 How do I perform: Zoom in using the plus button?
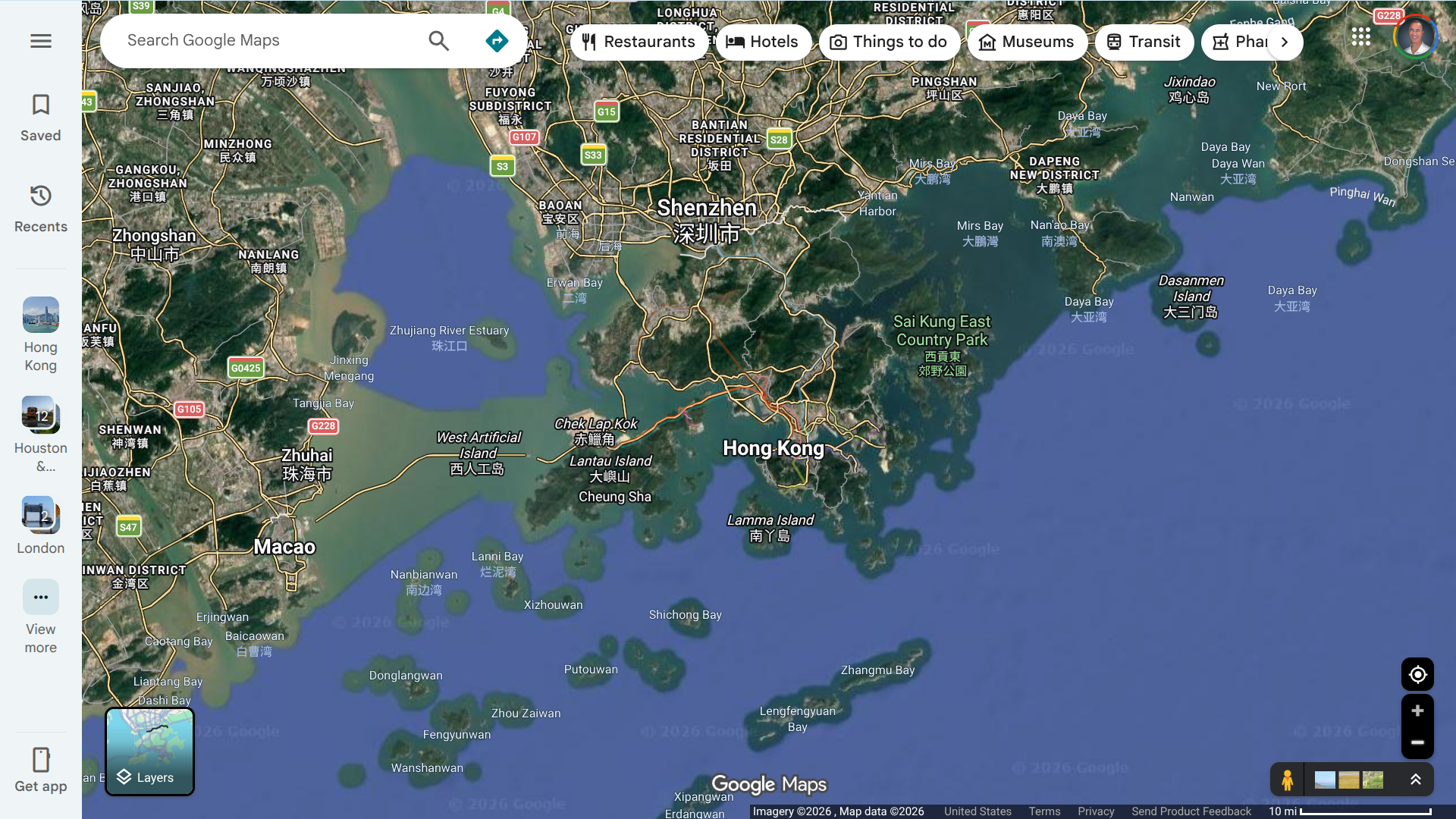click(1417, 711)
